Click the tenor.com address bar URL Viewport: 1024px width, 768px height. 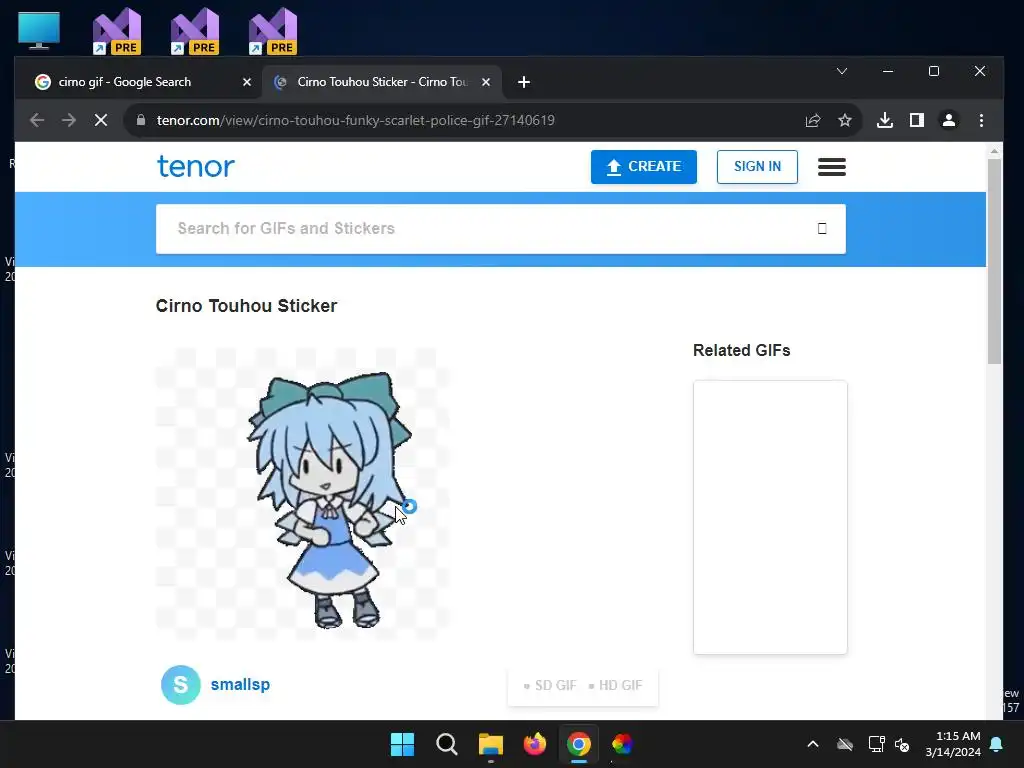[355, 120]
